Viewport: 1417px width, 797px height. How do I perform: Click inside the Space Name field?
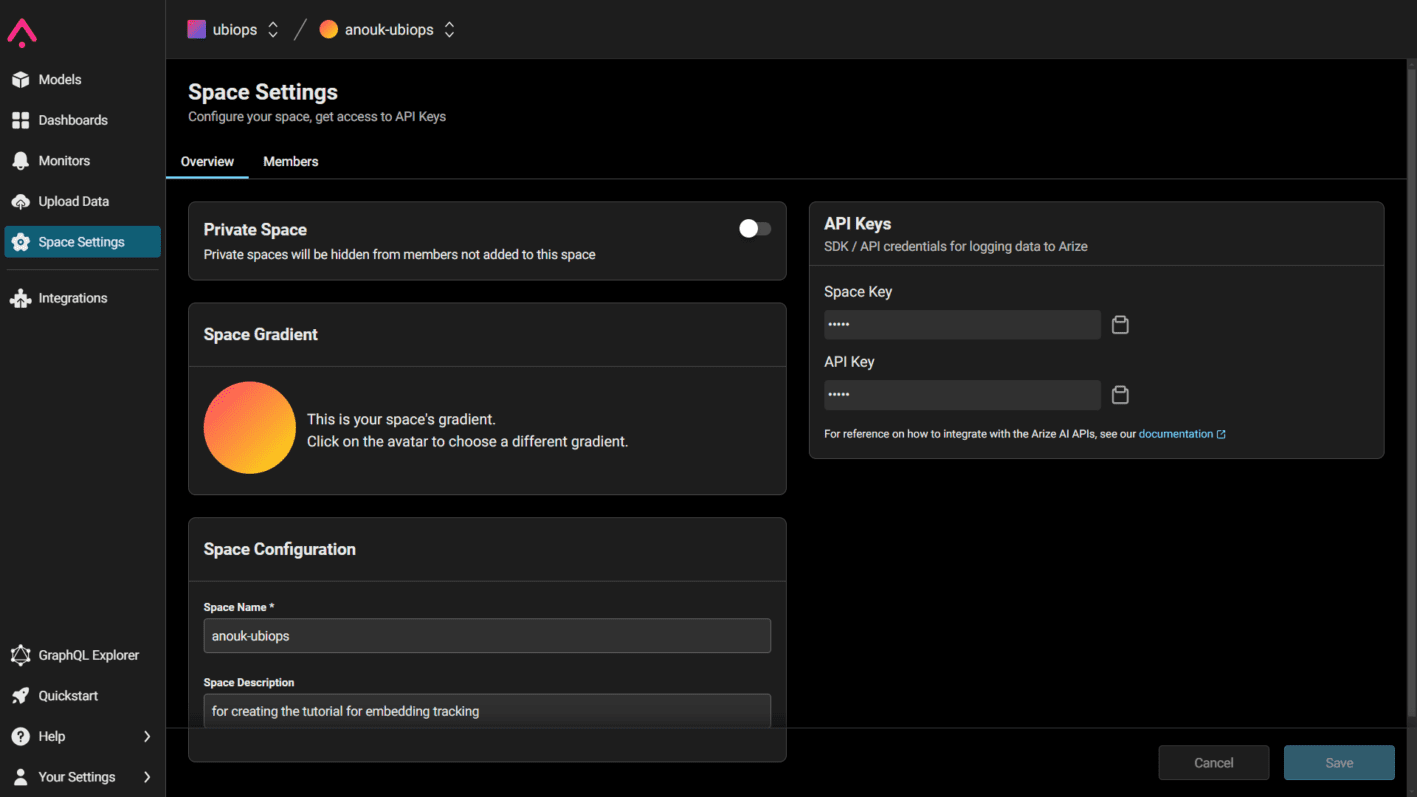(487, 635)
